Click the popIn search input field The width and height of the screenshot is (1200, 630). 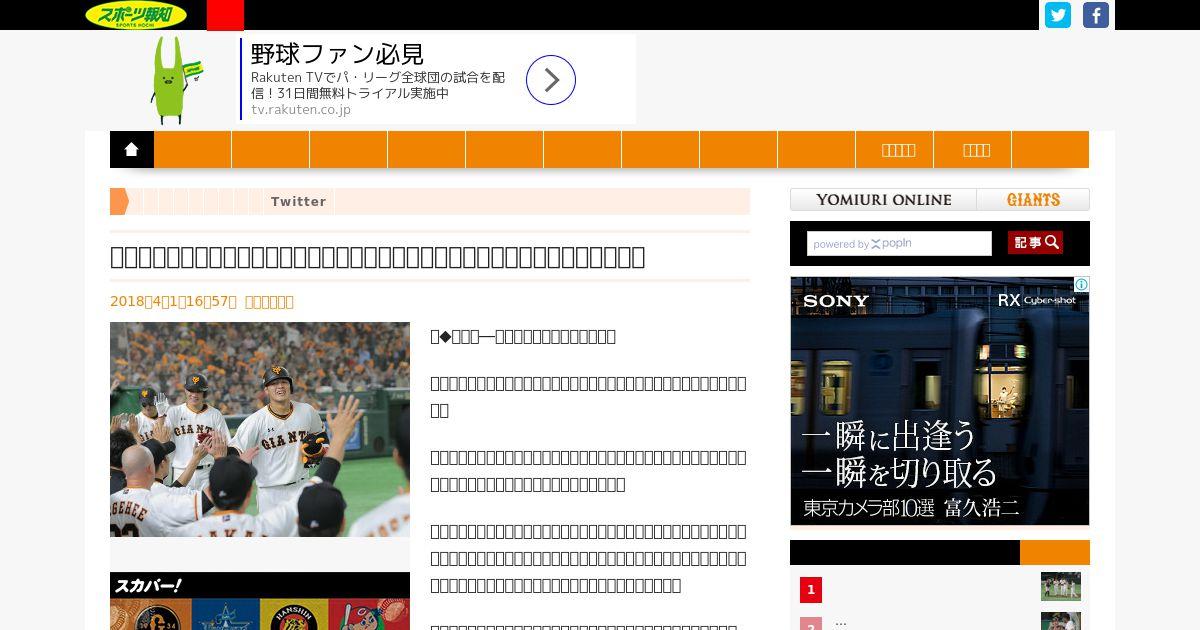pos(899,243)
